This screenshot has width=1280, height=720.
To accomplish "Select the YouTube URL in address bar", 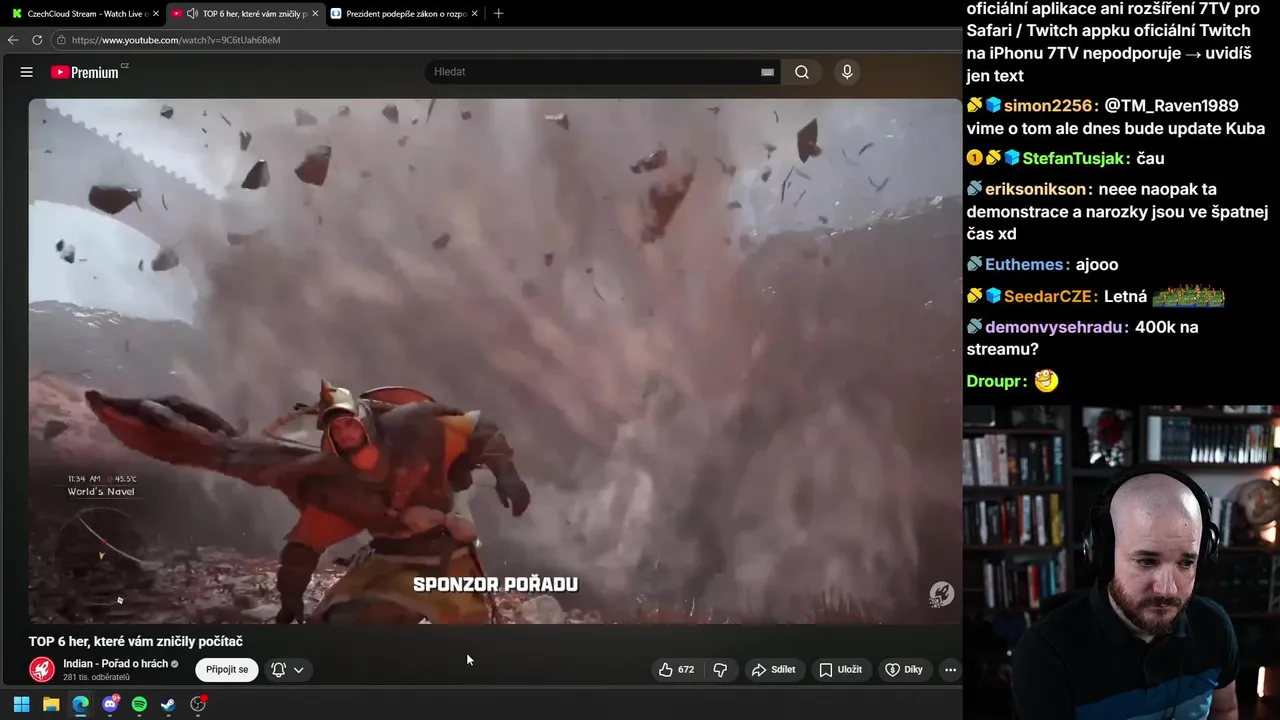I will (x=176, y=40).
